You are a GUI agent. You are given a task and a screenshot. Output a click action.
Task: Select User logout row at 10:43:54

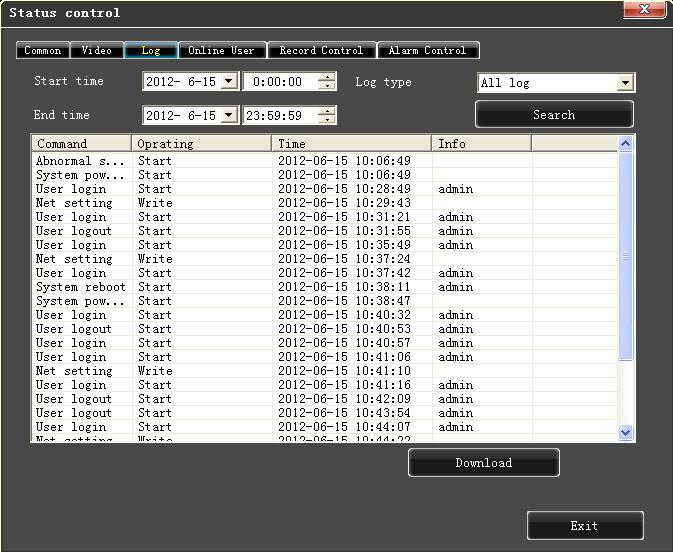pos(324,413)
